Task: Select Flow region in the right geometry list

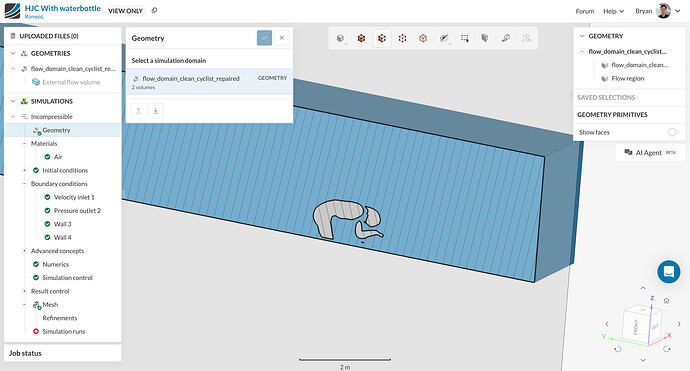Action: tap(628, 78)
